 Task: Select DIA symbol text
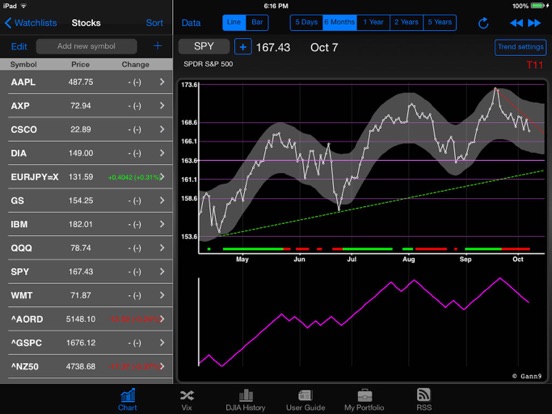[18, 153]
